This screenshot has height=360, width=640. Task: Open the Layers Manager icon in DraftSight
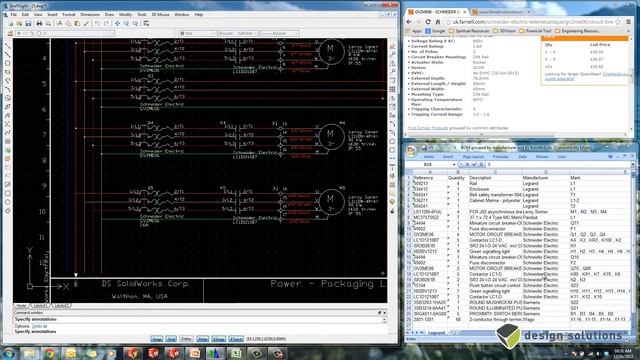click(10, 33)
